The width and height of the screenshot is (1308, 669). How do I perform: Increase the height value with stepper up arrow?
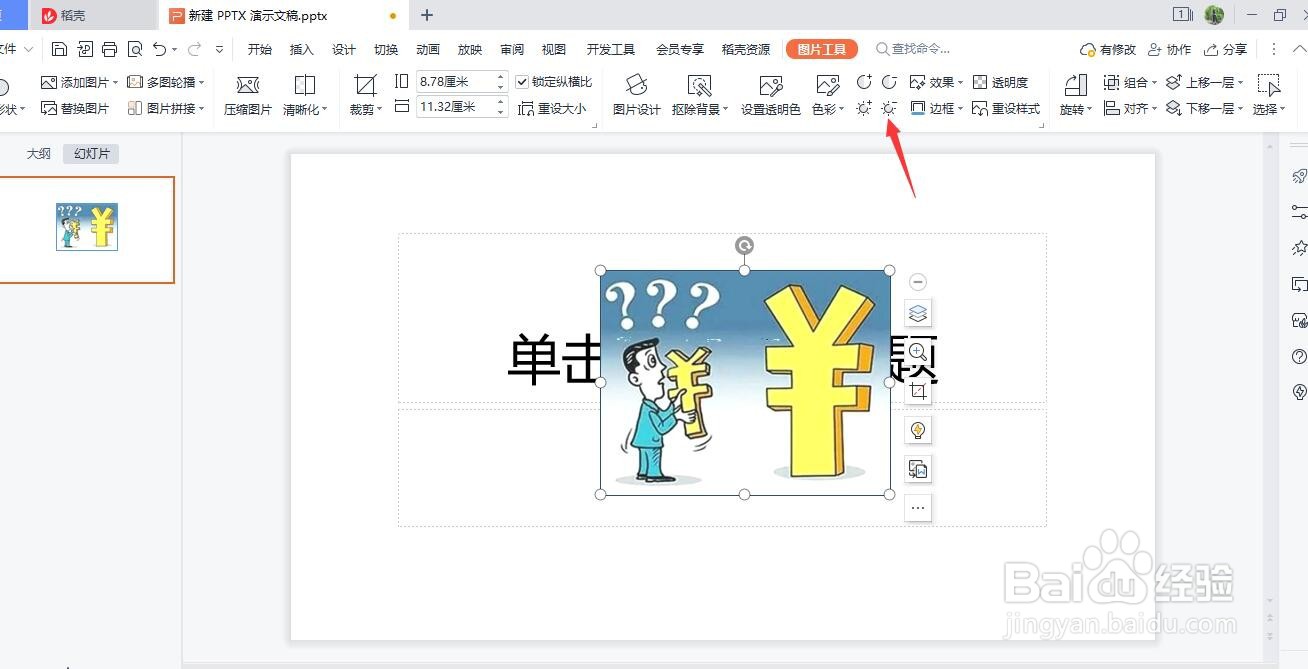click(x=502, y=77)
